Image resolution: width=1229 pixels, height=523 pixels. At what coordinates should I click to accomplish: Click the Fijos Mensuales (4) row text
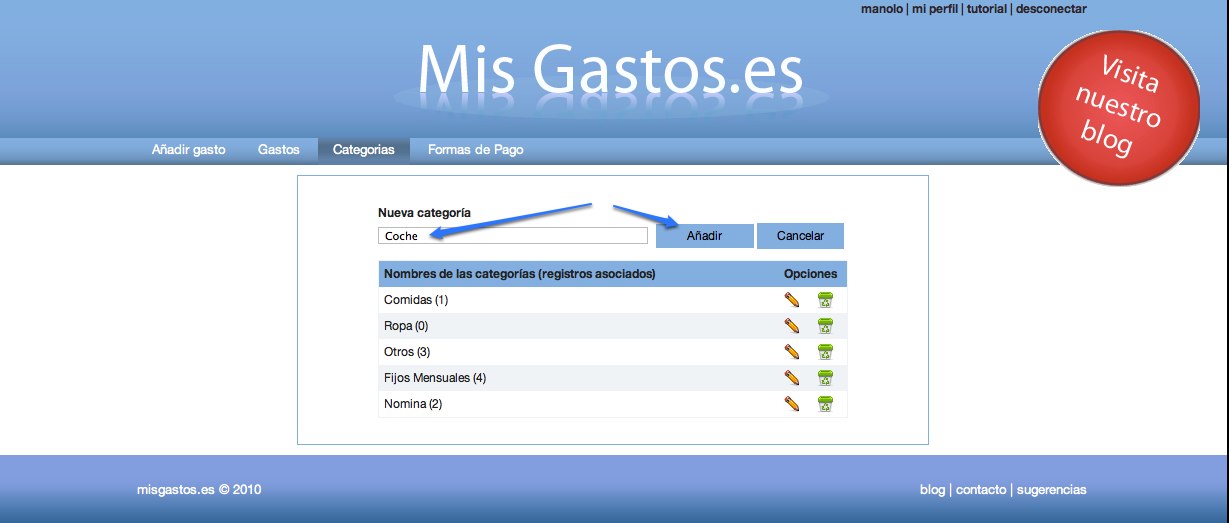tap(435, 377)
